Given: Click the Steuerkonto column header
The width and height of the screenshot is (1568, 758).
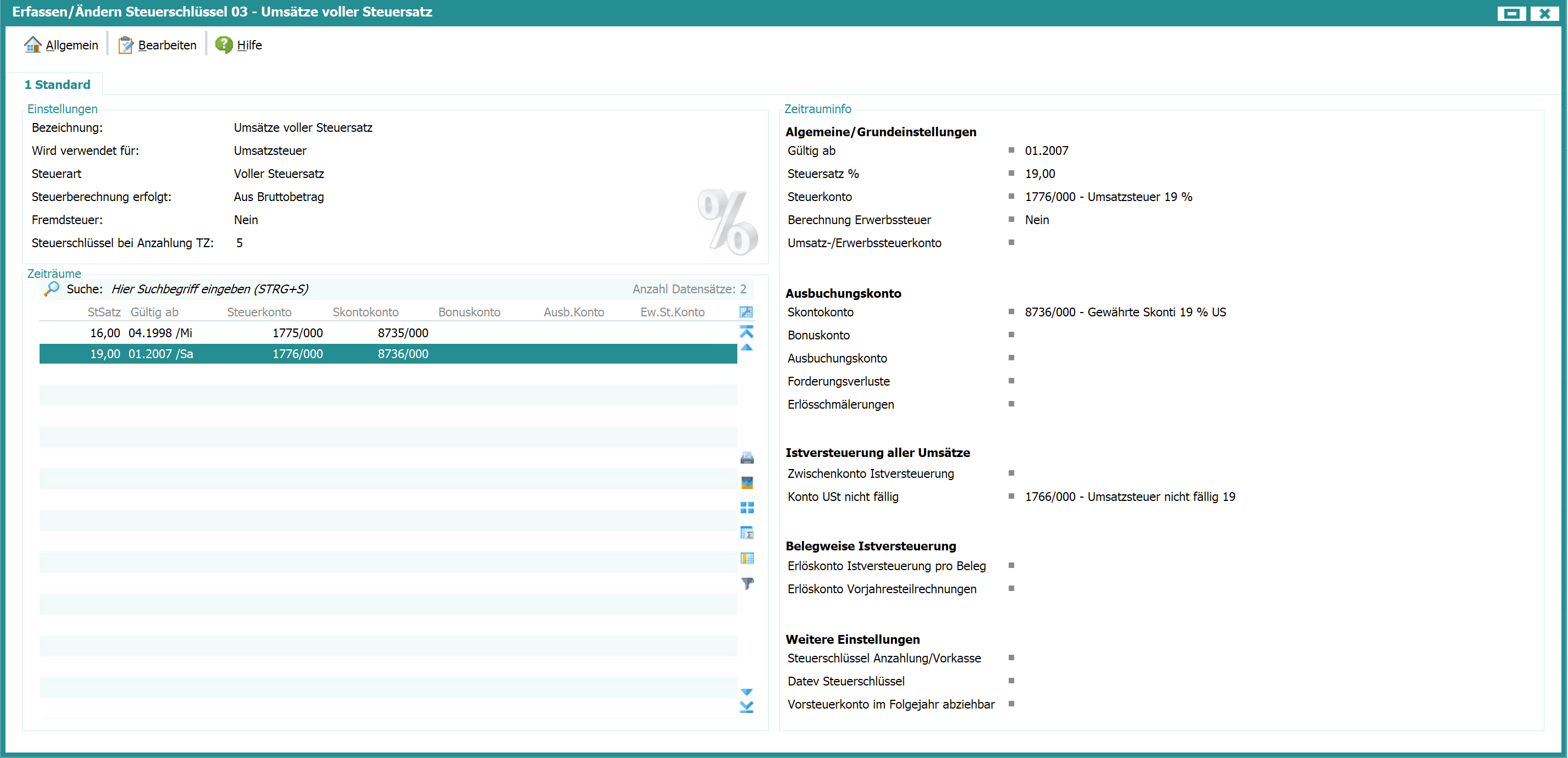Looking at the screenshot, I should coord(259,312).
